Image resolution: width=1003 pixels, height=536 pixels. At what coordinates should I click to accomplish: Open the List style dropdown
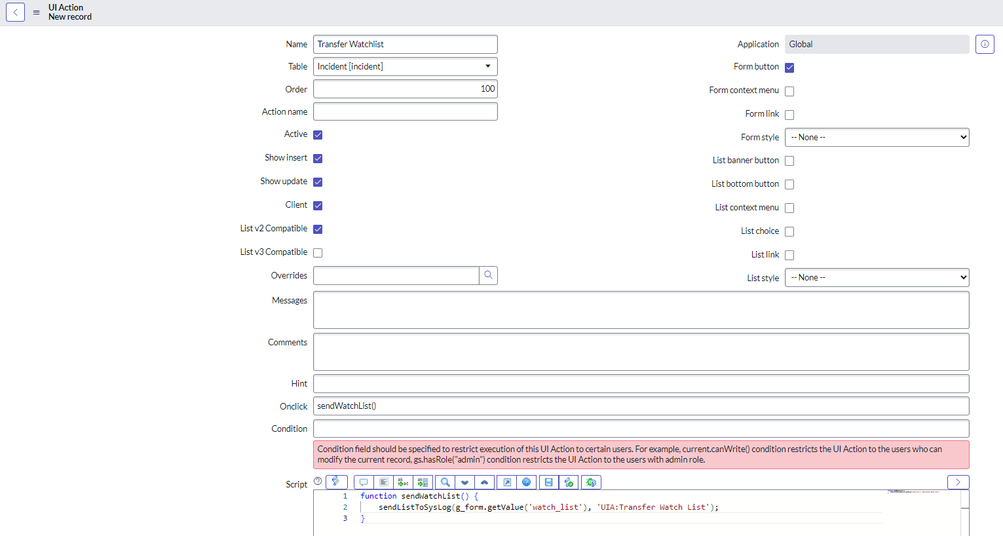click(877, 278)
